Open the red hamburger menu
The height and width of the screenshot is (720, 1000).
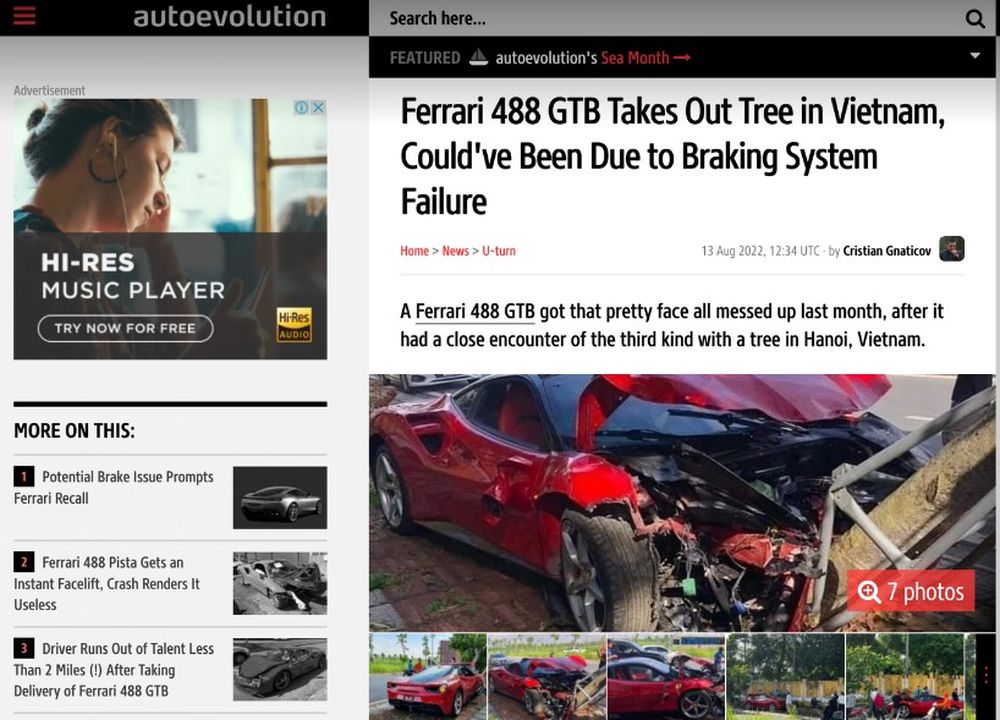pos(24,15)
